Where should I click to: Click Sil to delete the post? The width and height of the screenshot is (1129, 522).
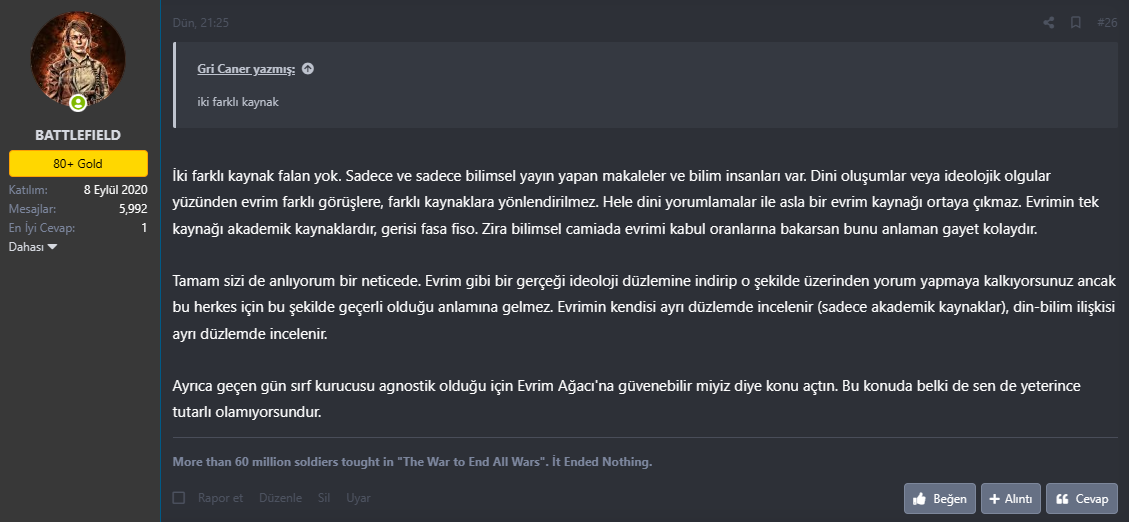coord(323,498)
